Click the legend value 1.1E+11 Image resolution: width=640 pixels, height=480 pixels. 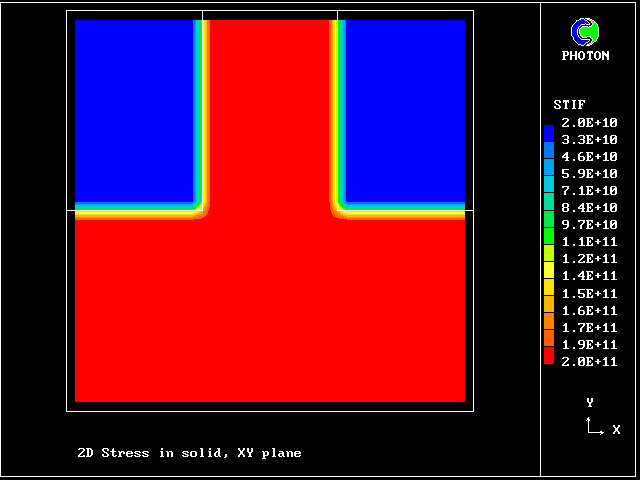[589, 242]
